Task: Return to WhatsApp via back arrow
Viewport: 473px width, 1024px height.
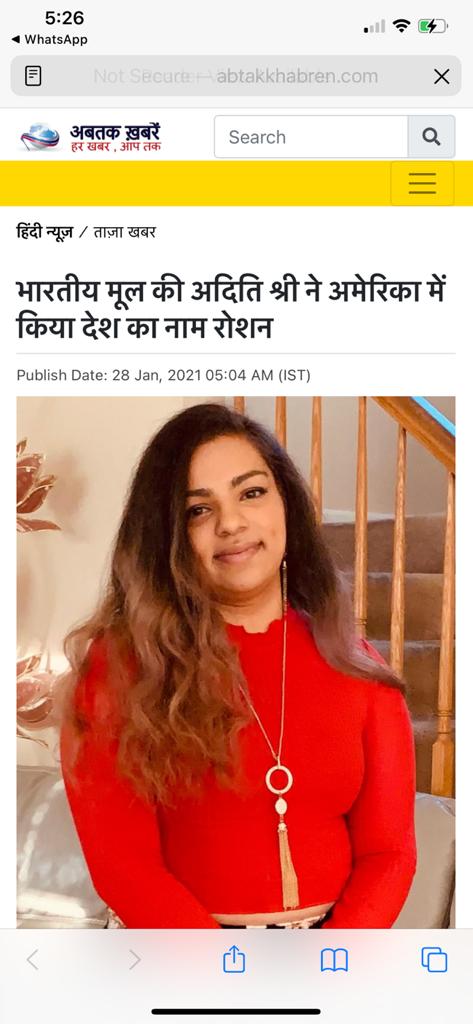Action: pos(50,39)
